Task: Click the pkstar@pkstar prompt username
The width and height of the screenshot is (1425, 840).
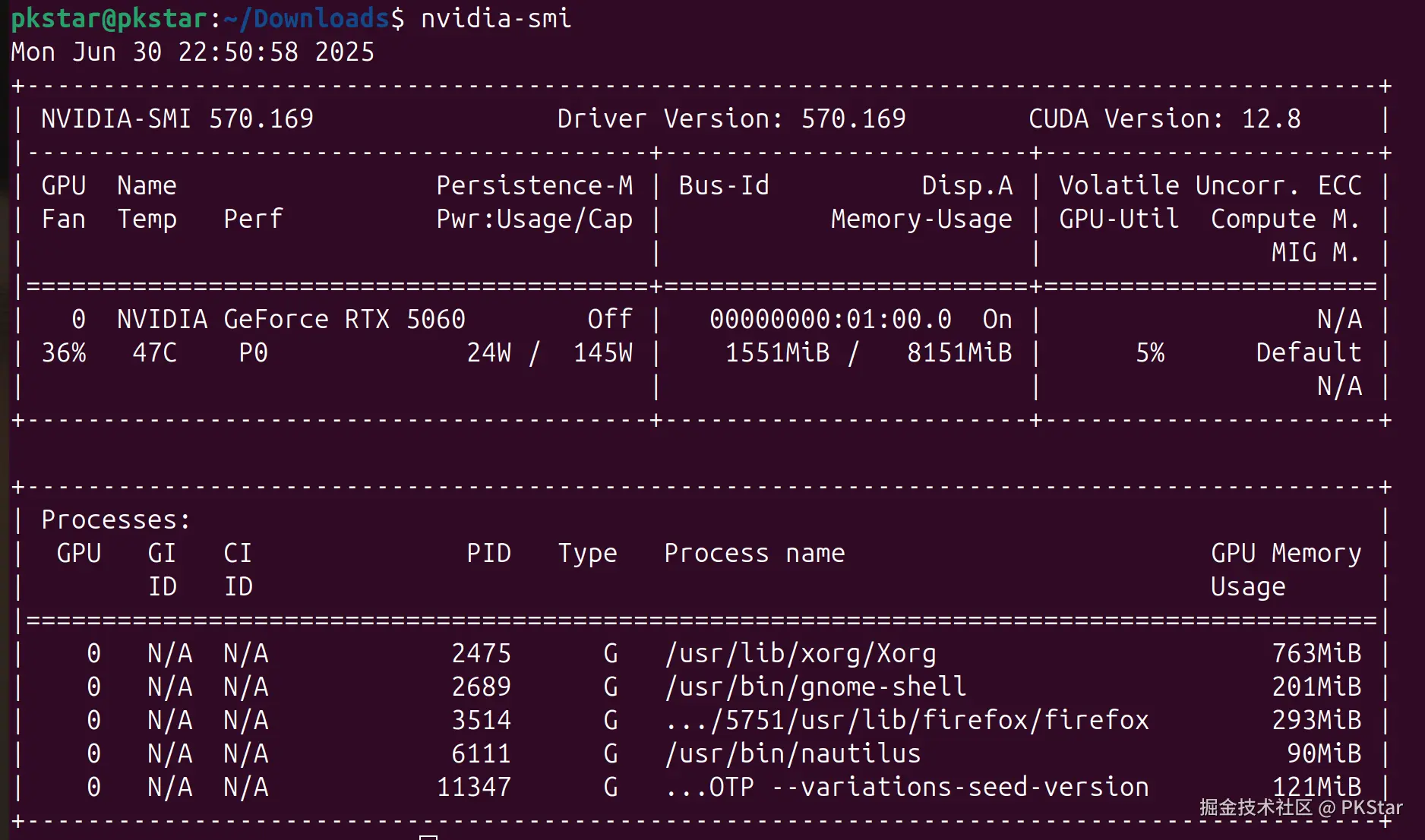Action: pyautogui.click(x=109, y=18)
